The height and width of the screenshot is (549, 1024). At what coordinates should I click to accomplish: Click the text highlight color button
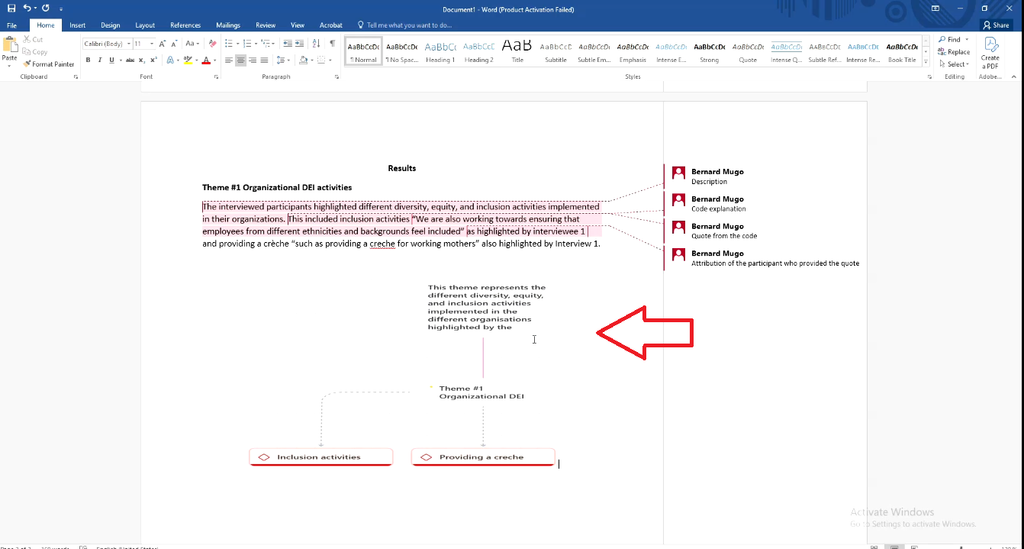[187, 60]
